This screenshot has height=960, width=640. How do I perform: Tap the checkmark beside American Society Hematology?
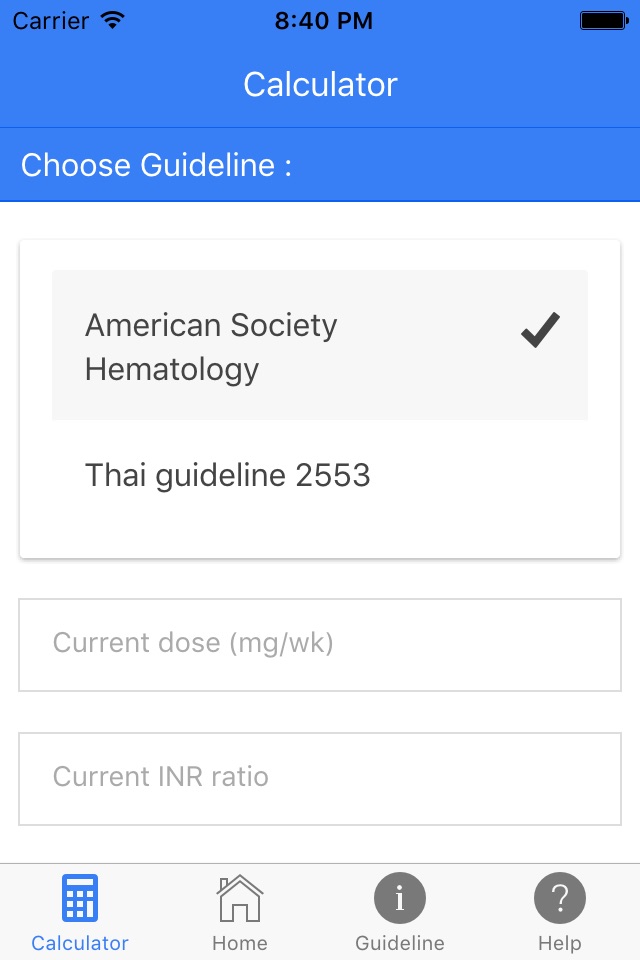coord(540,330)
